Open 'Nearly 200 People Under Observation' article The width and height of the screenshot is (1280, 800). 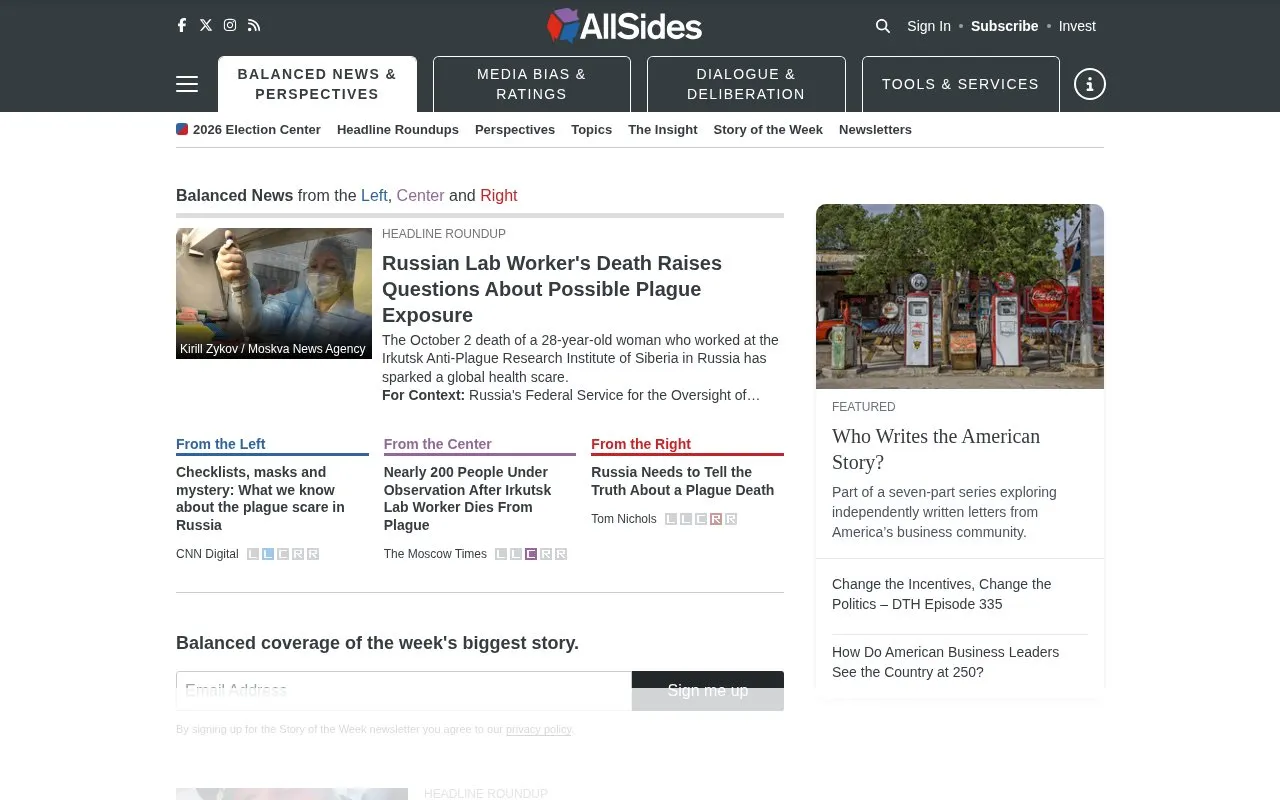[x=467, y=498]
